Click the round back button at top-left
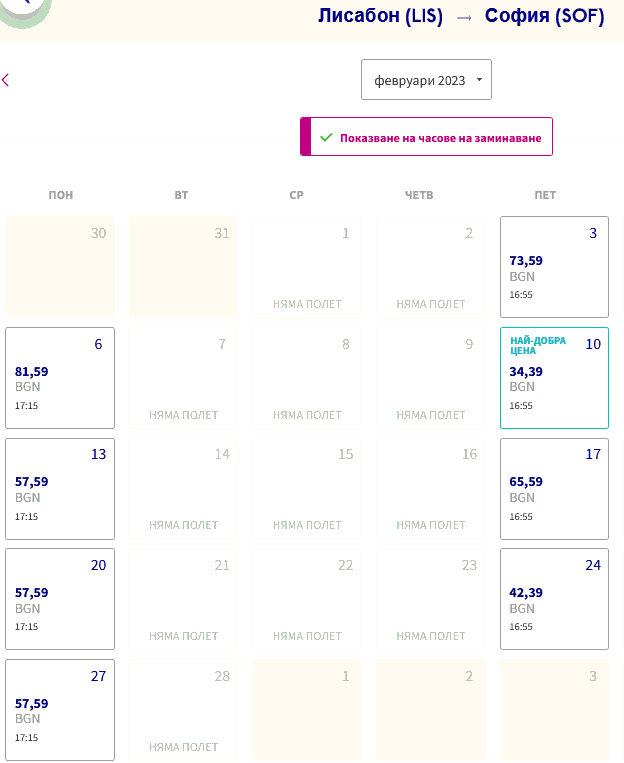Image resolution: width=624 pixels, height=763 pixels. [x=24, y=6]
